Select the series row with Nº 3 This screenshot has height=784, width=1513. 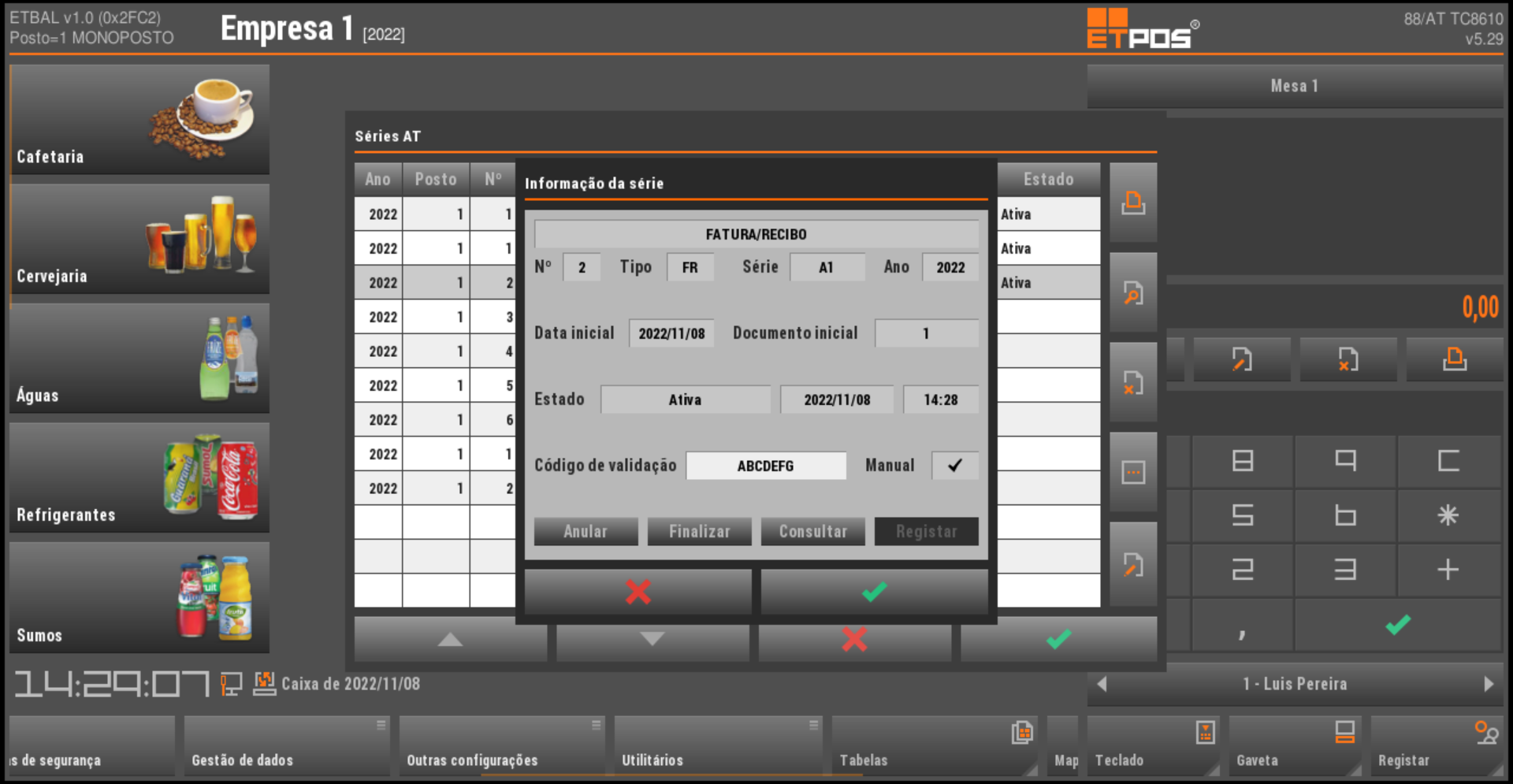tap(435, 317)
